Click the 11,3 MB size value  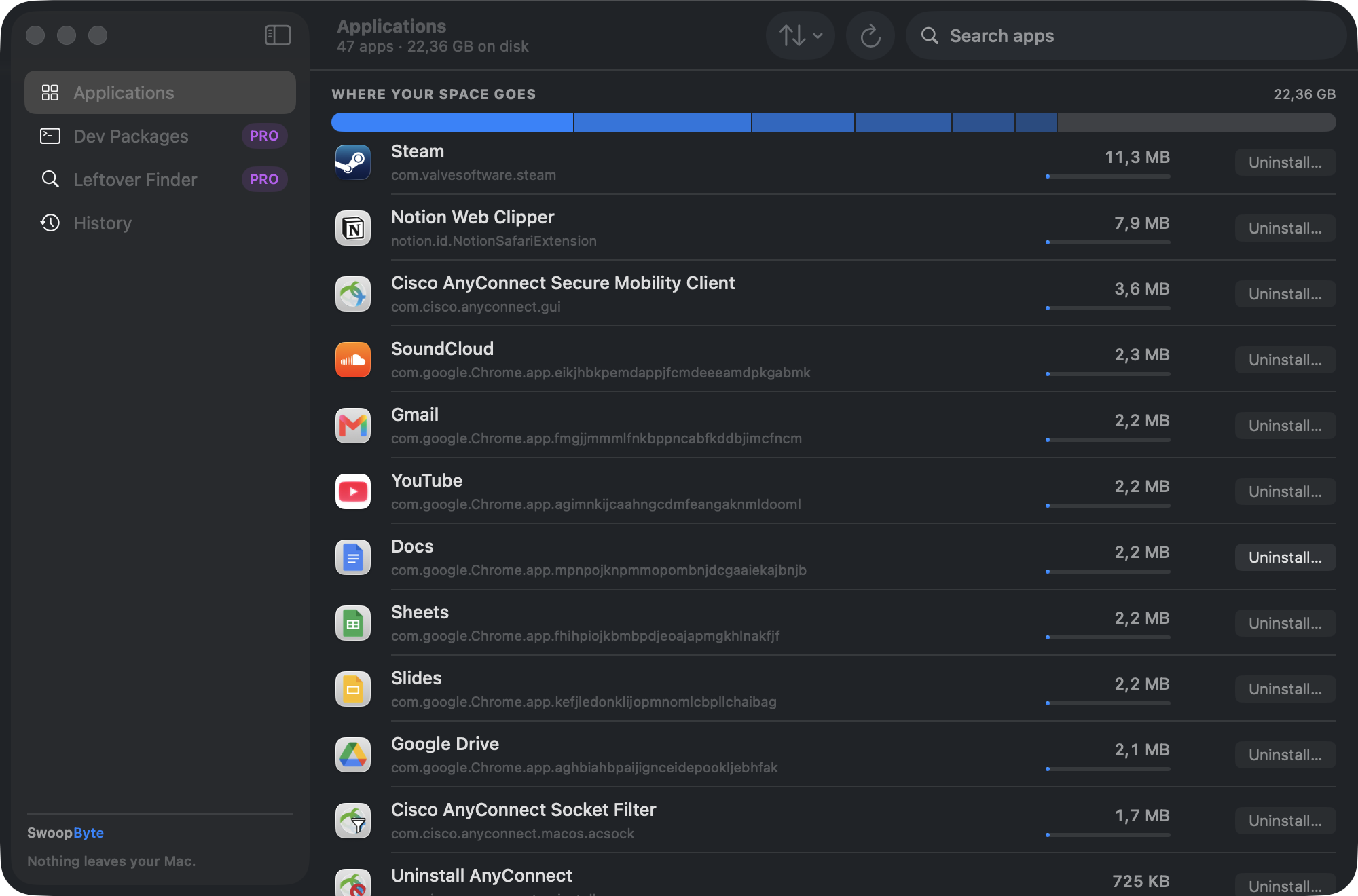pos(1137,157)
